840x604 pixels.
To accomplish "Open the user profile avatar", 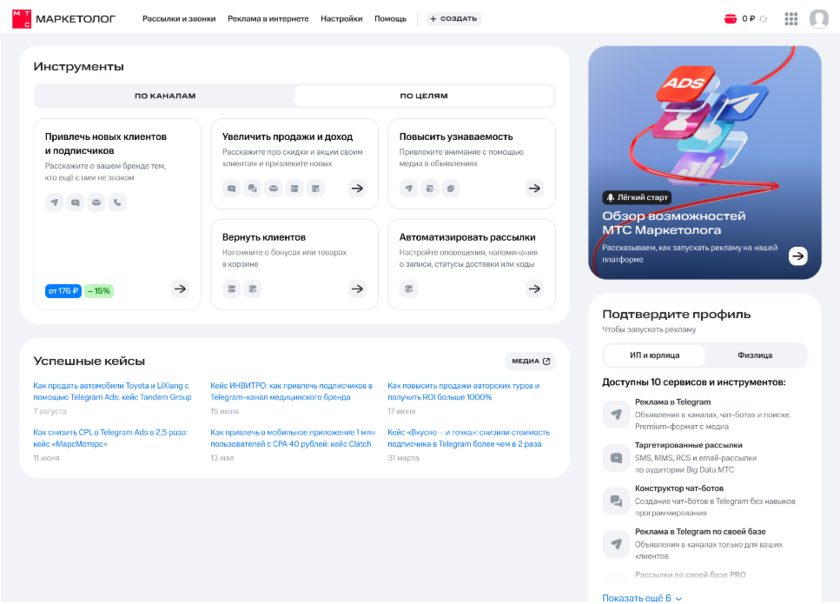I will (819, 18).
